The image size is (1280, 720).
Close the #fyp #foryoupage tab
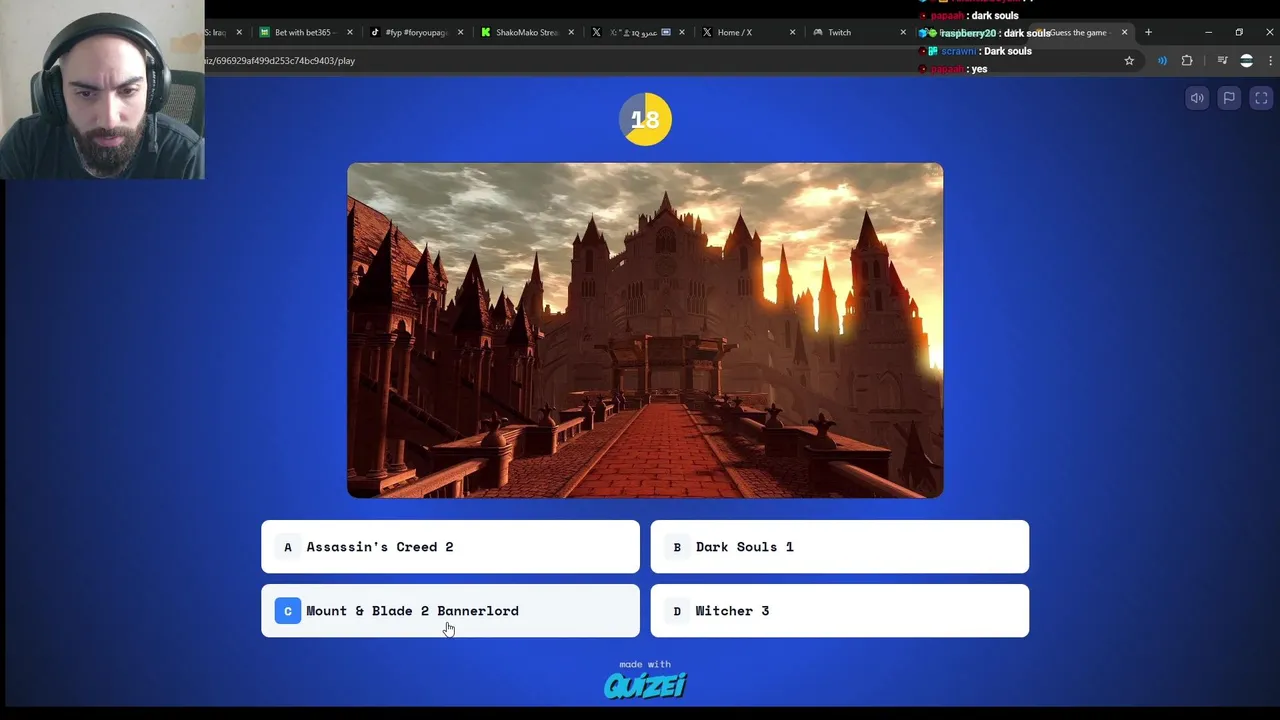[x=461, y=32]
